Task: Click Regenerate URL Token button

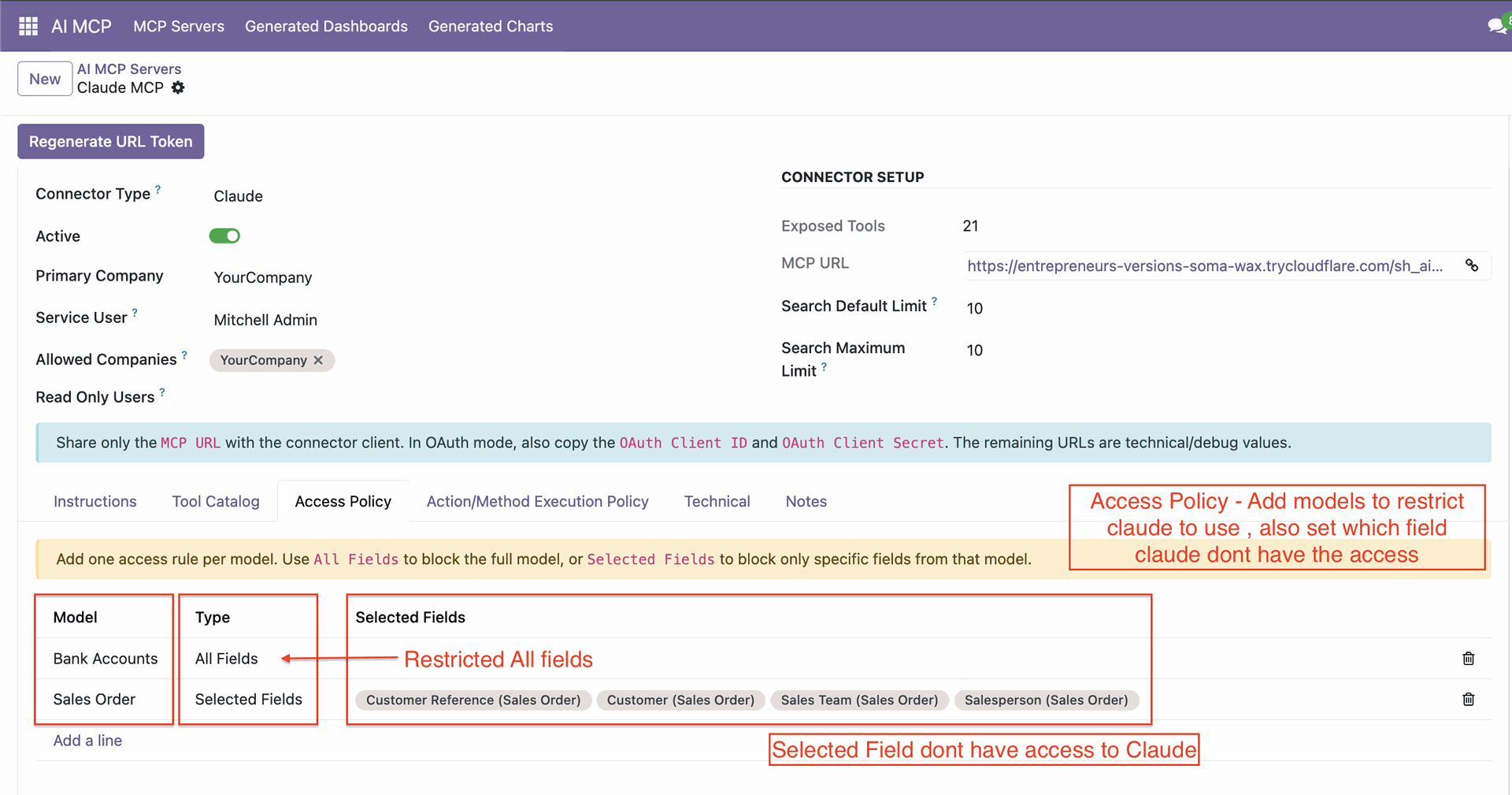Action: [110, 142]
